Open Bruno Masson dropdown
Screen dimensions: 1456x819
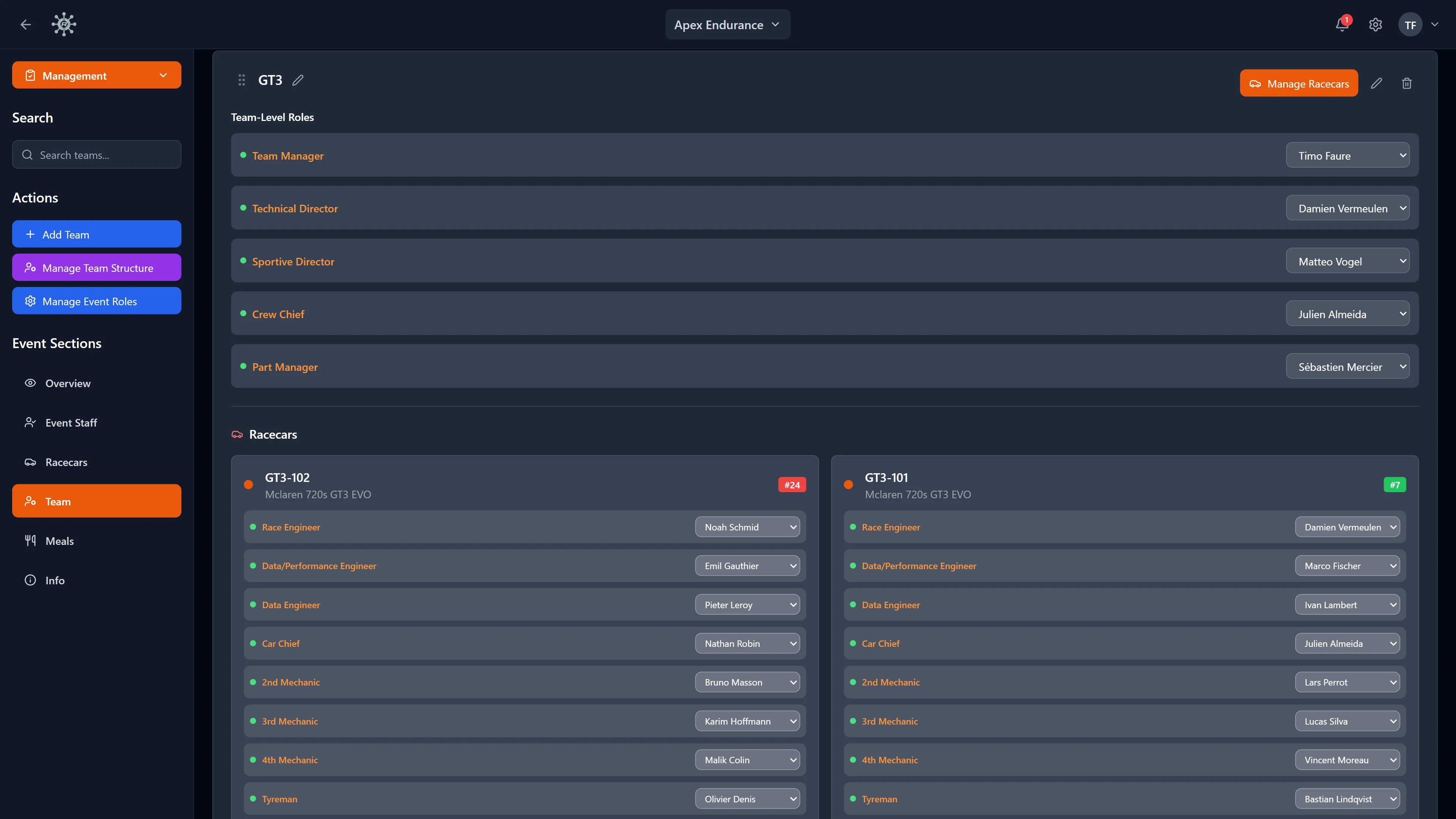tap(747, 682)
